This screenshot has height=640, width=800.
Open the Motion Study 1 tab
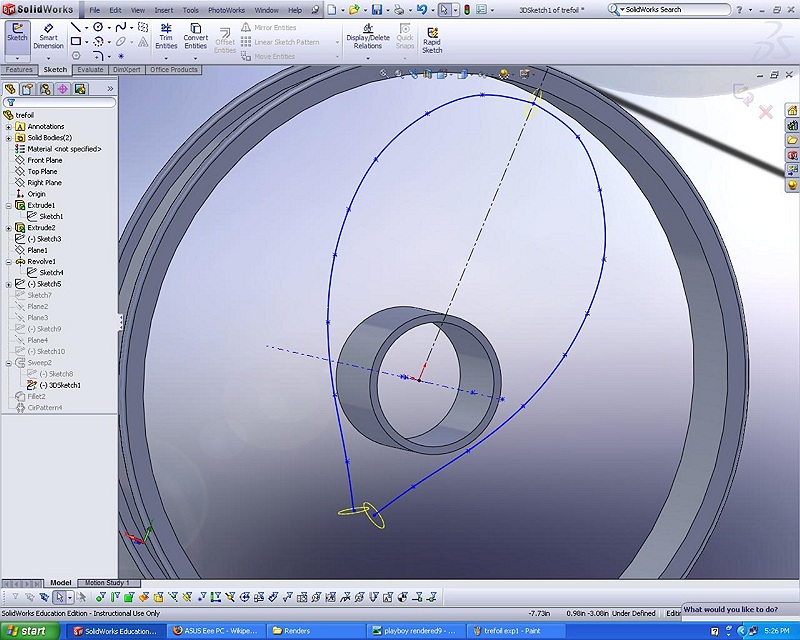click(x=107, y=583)
